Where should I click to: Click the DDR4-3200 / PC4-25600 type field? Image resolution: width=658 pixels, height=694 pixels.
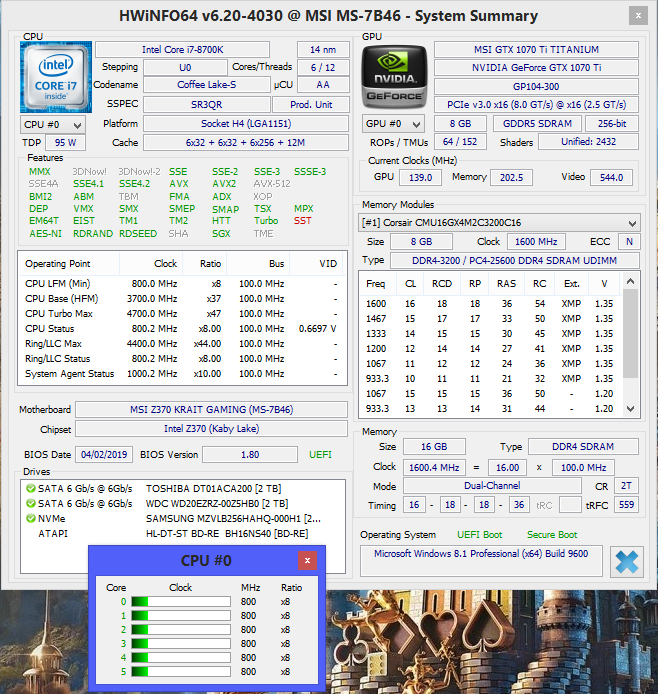click(x=515, y=261)
